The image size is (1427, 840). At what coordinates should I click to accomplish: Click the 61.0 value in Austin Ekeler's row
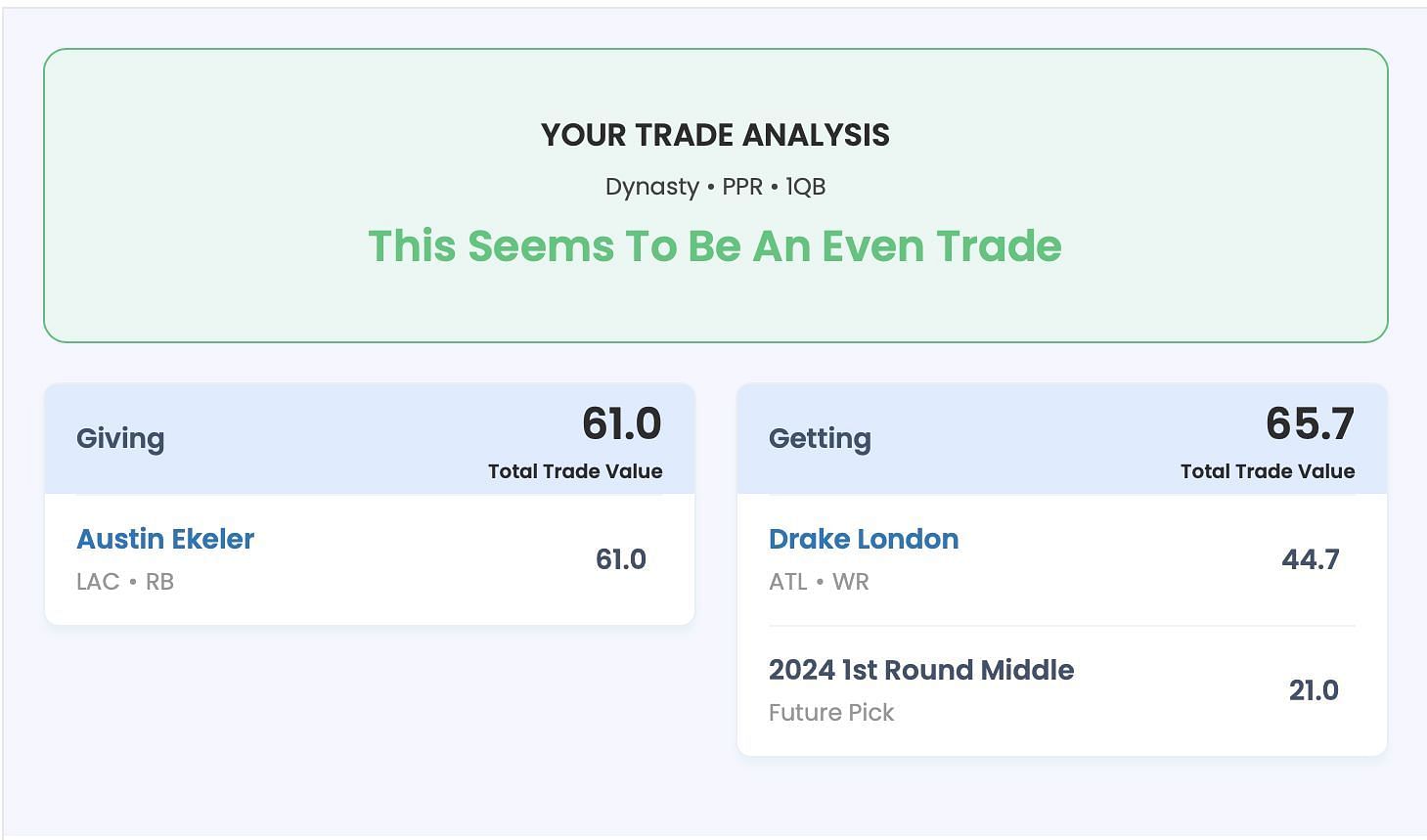(621, 559)
